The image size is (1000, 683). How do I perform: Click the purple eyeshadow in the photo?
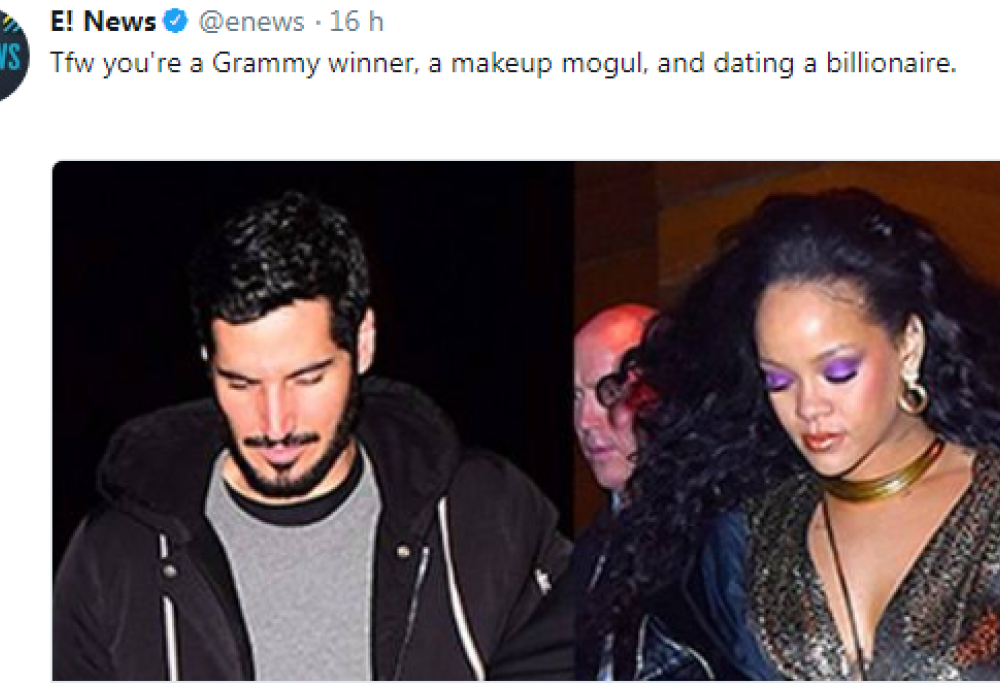pyautogui.click(x=838, y=372)
